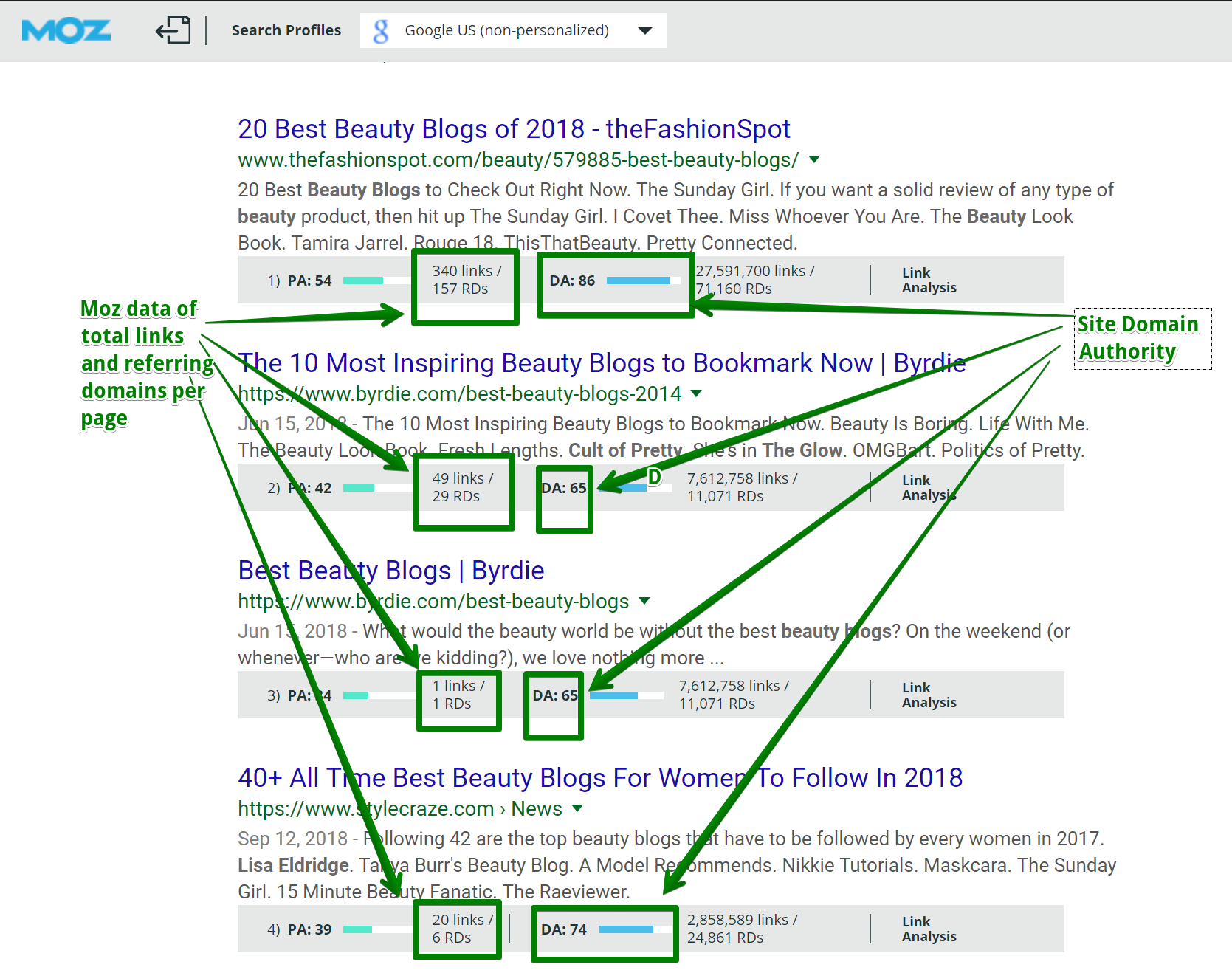Click the stylecraze.com green URL

[x=399, y=809]
